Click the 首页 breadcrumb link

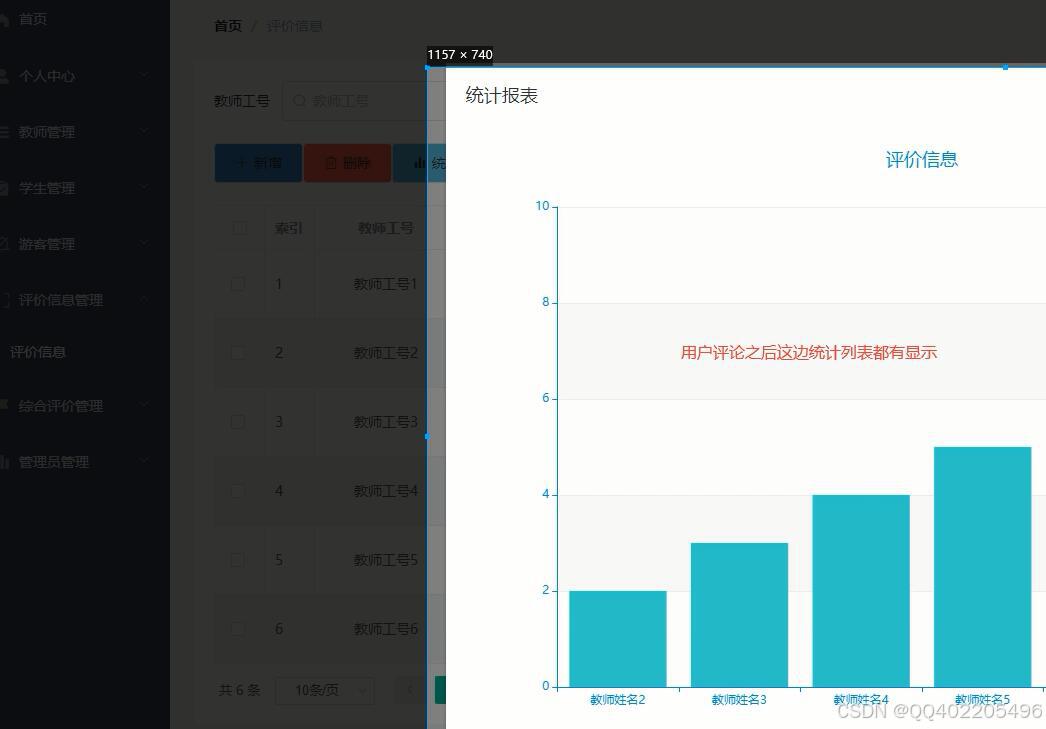[227, 26]
